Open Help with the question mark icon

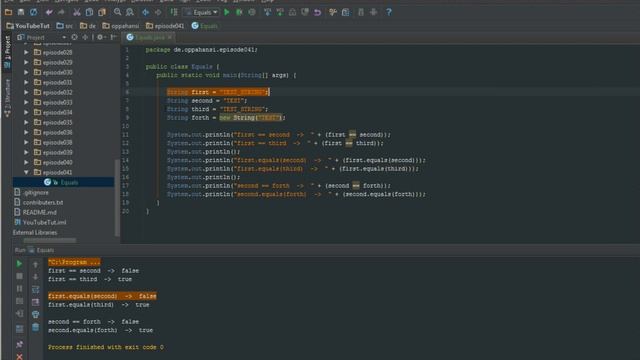pos(389,12)
